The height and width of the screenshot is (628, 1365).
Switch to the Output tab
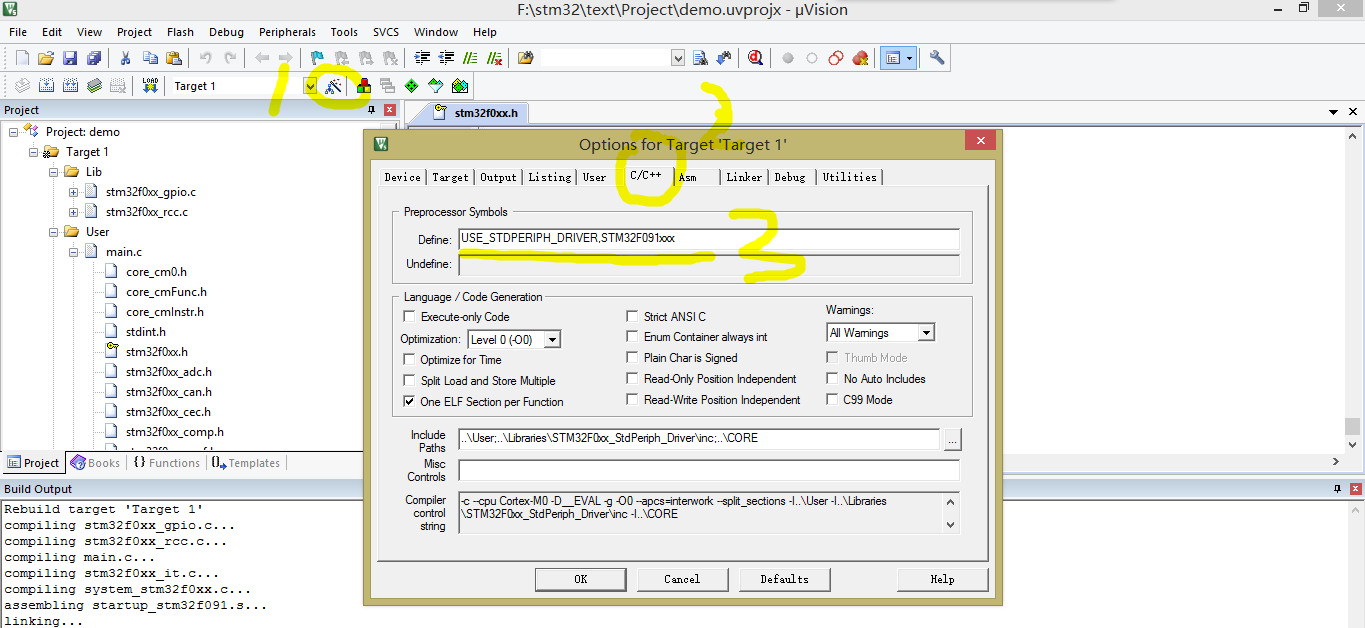pyautogui.click(x=498, y=177)
